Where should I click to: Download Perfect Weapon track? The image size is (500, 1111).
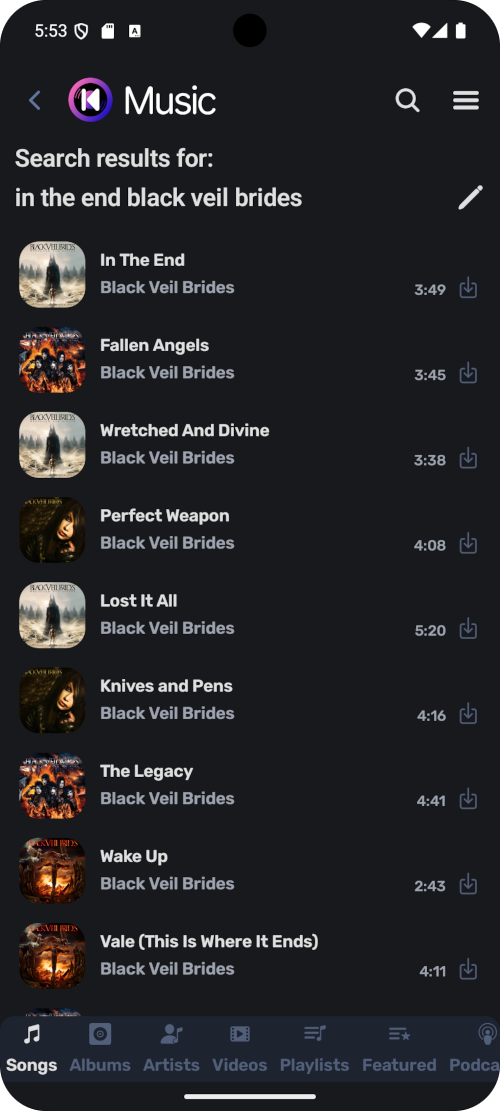click(468, 543)
